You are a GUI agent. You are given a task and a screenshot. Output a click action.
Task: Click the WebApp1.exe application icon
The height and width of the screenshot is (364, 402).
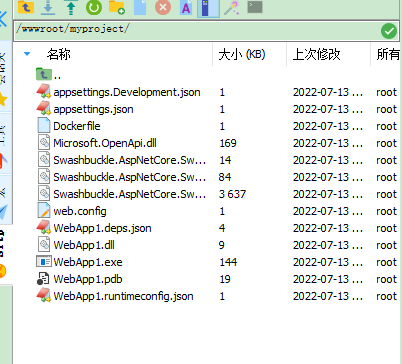(x=44, y=262)
